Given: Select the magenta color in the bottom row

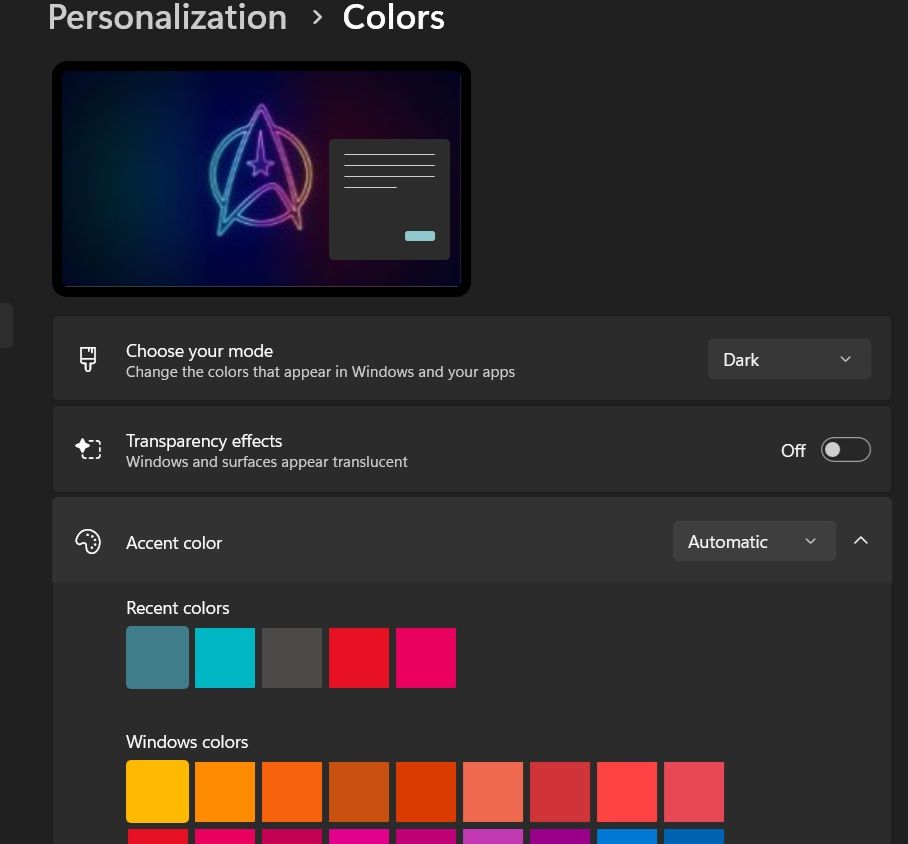Looking at the screenshot, I should click(359, 838).
